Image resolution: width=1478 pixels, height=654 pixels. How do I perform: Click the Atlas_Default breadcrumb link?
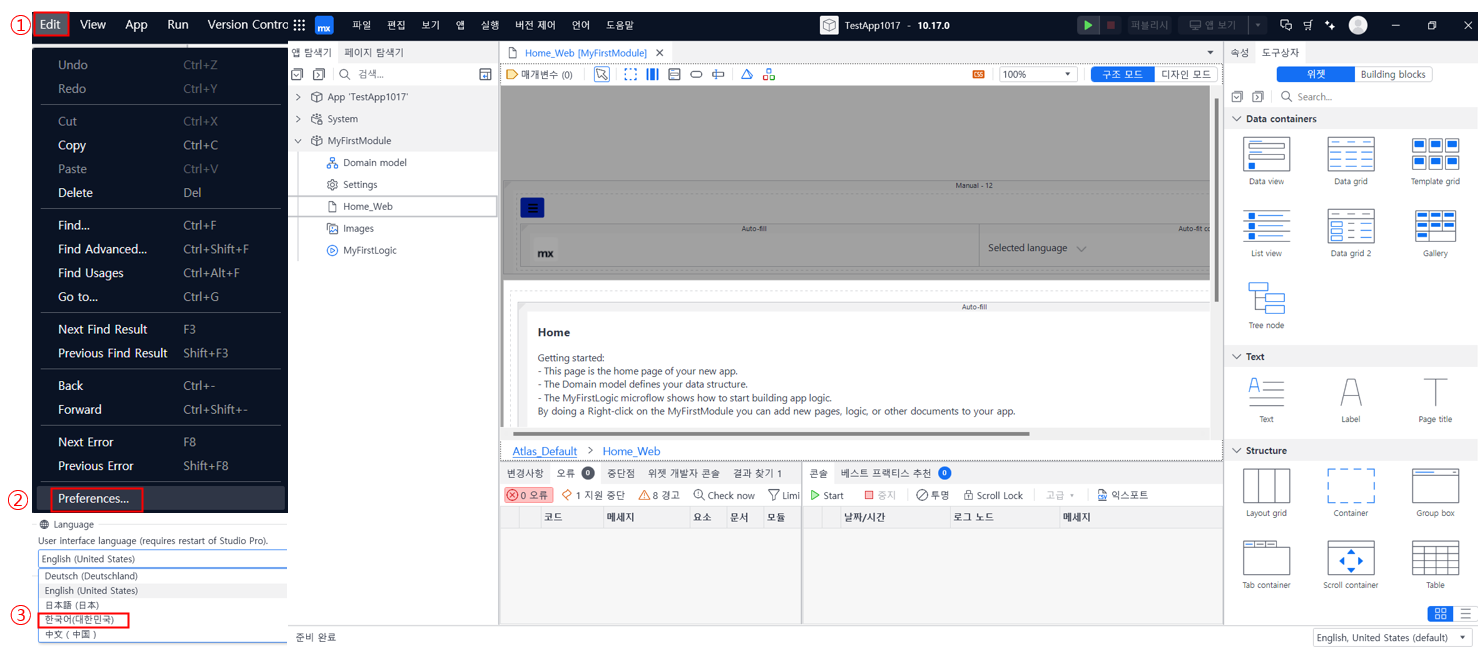[x=545, y=451]
